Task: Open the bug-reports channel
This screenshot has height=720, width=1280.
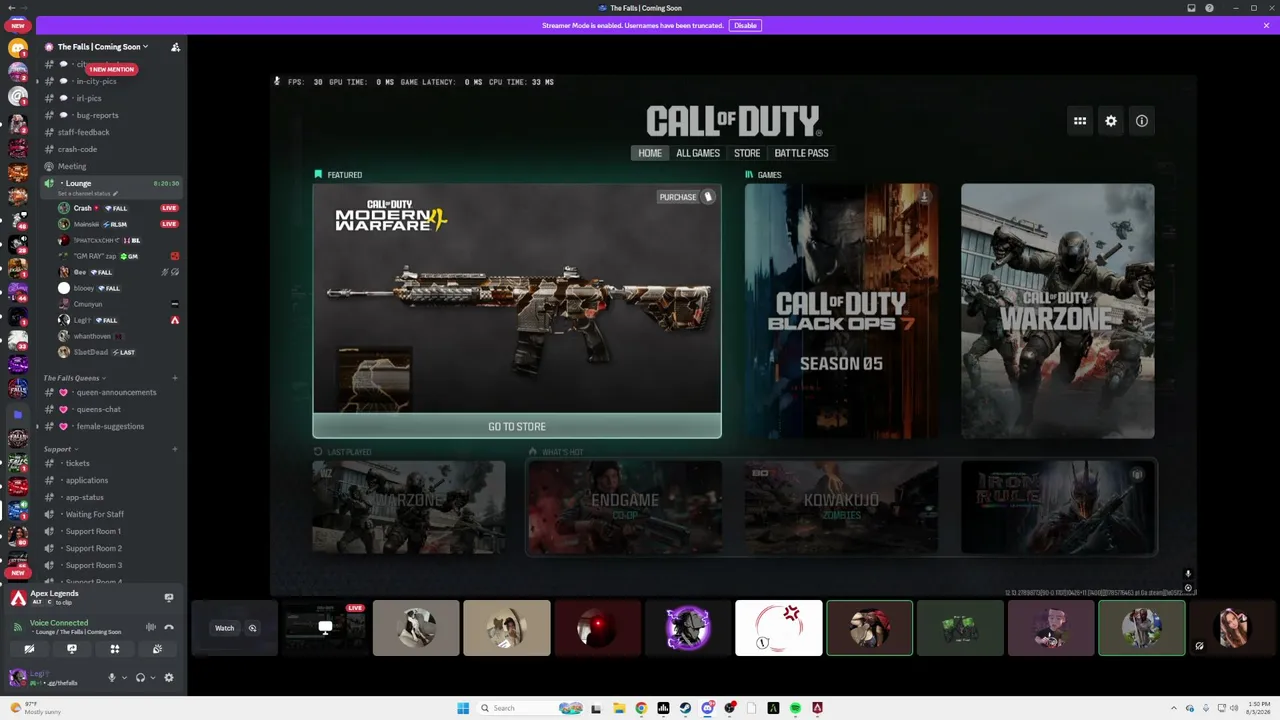Action: point(98,115)
